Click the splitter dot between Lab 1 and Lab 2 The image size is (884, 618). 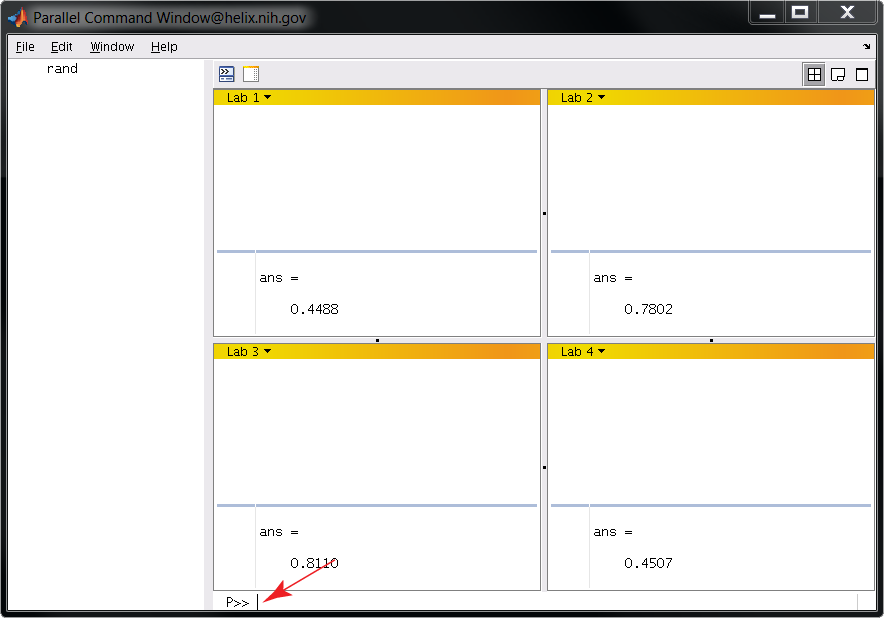(x=542, y=212)
